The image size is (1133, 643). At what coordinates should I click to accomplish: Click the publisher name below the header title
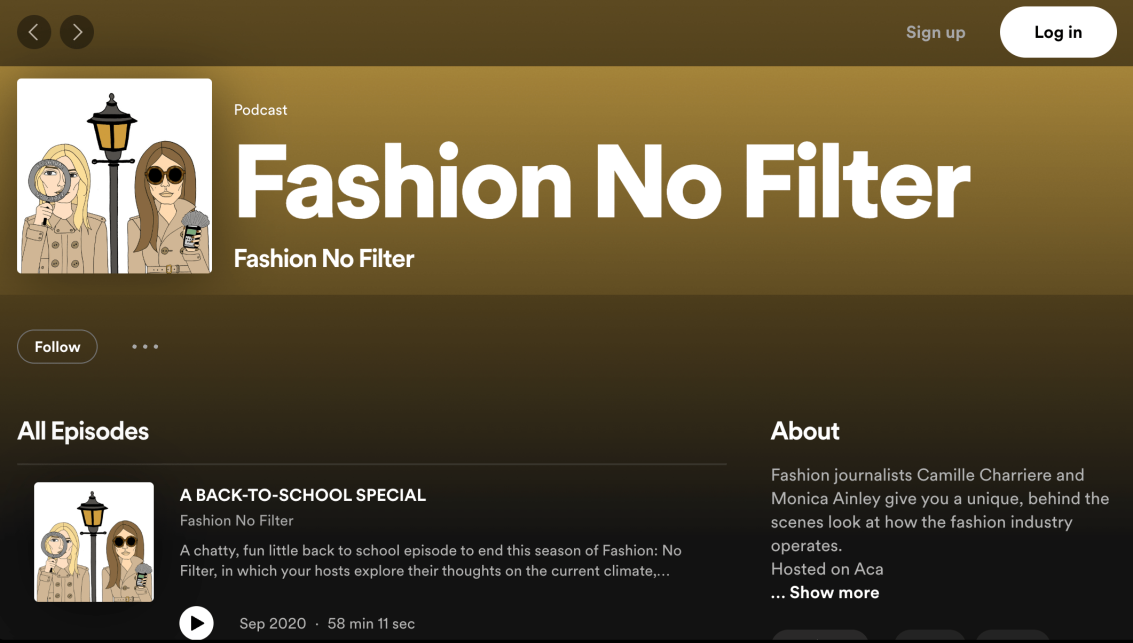click(x=323, y=259)
